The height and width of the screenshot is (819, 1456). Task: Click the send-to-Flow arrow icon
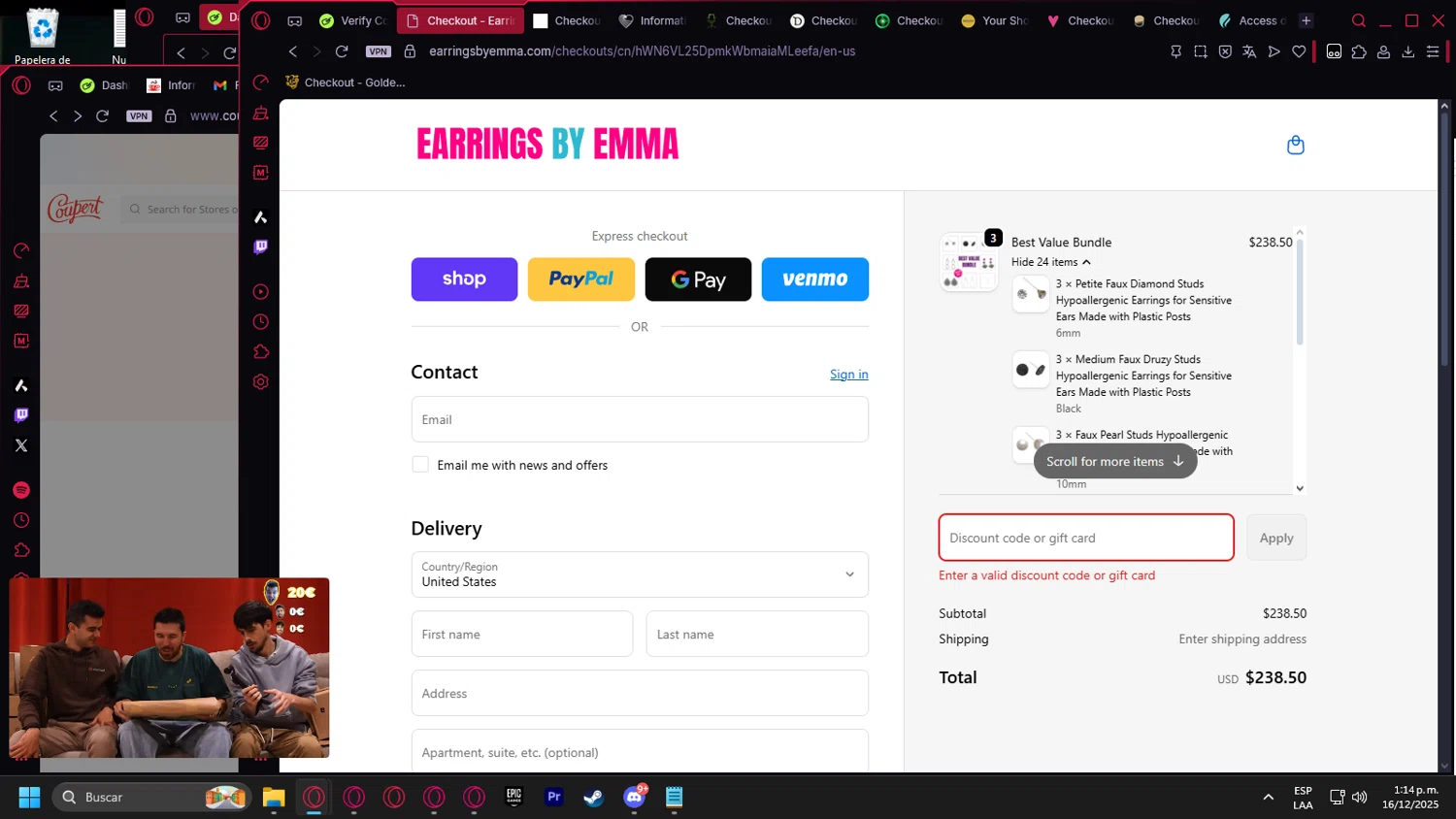(x=1274, y=51)
